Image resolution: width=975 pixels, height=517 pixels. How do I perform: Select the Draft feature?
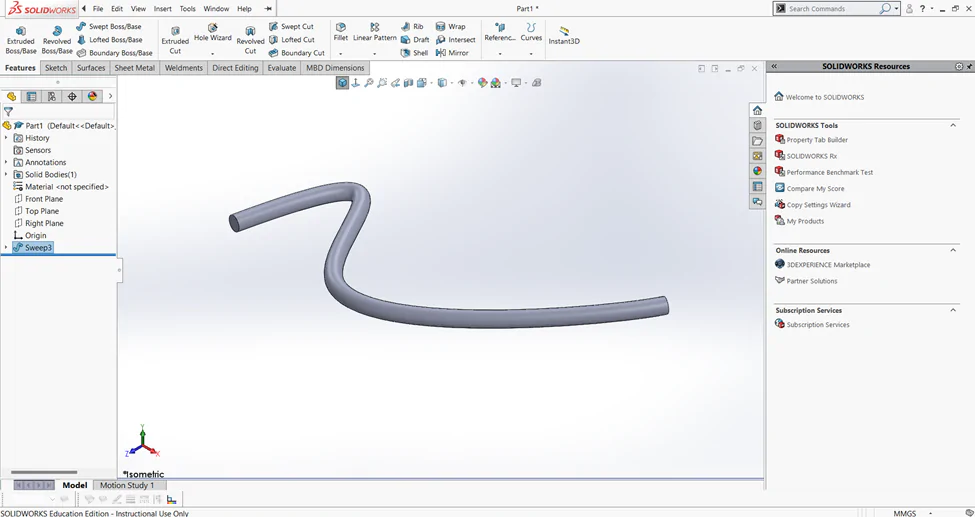pyautogui.click(x=415, y=40)
